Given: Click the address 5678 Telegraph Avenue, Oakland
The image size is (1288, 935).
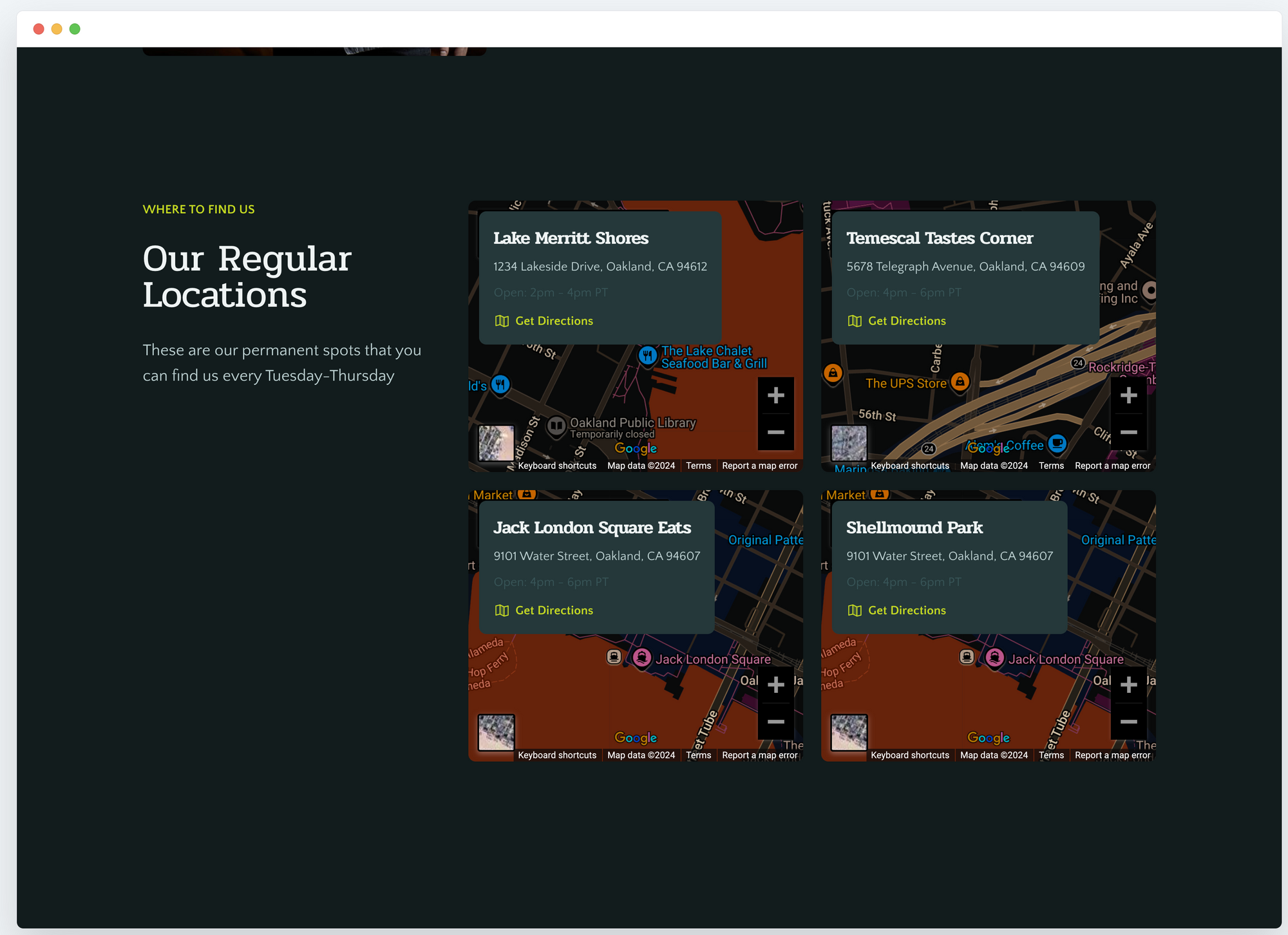Looking at the screenshot, I should 965,267.
